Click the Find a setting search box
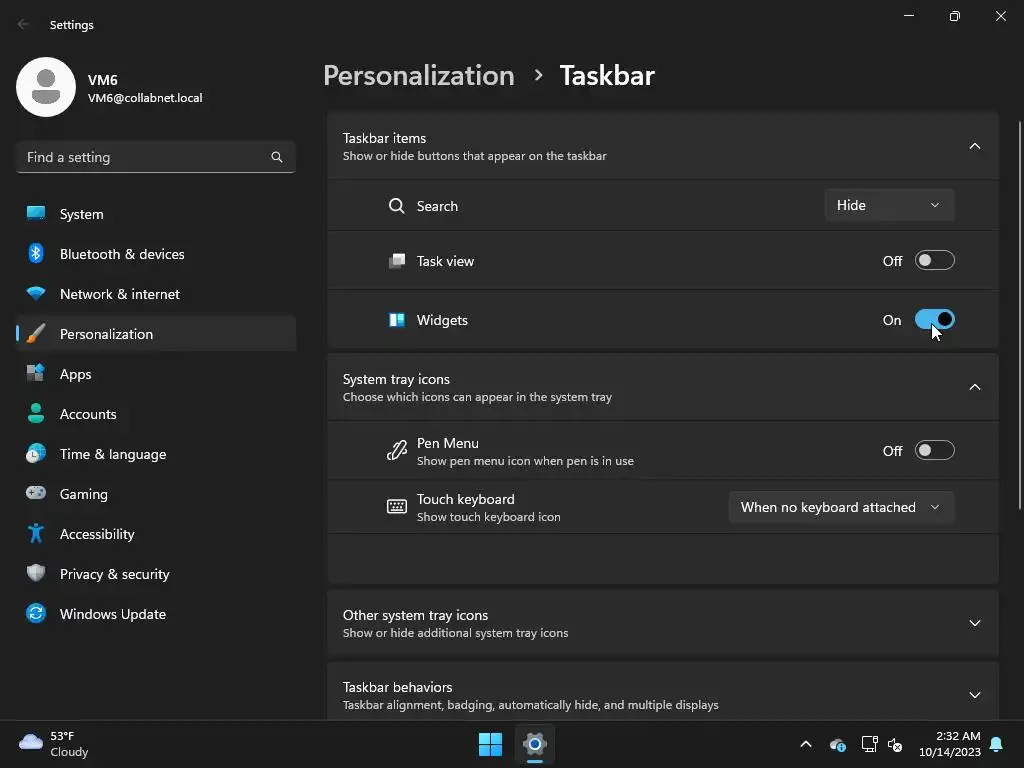Viewport: 1024px width, 768px height. [x=155, y=157]
